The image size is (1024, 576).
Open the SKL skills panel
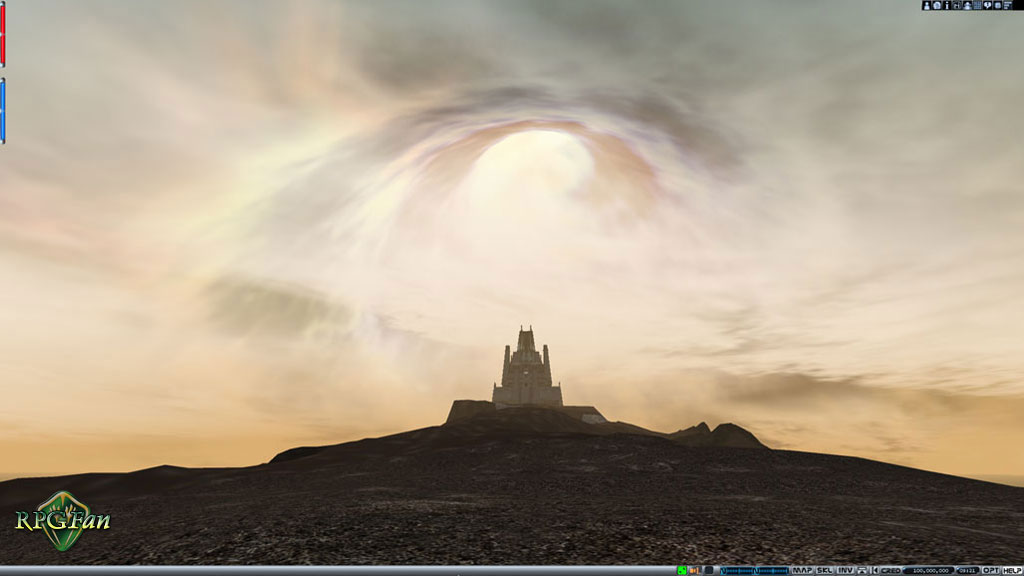pos(824,571)
